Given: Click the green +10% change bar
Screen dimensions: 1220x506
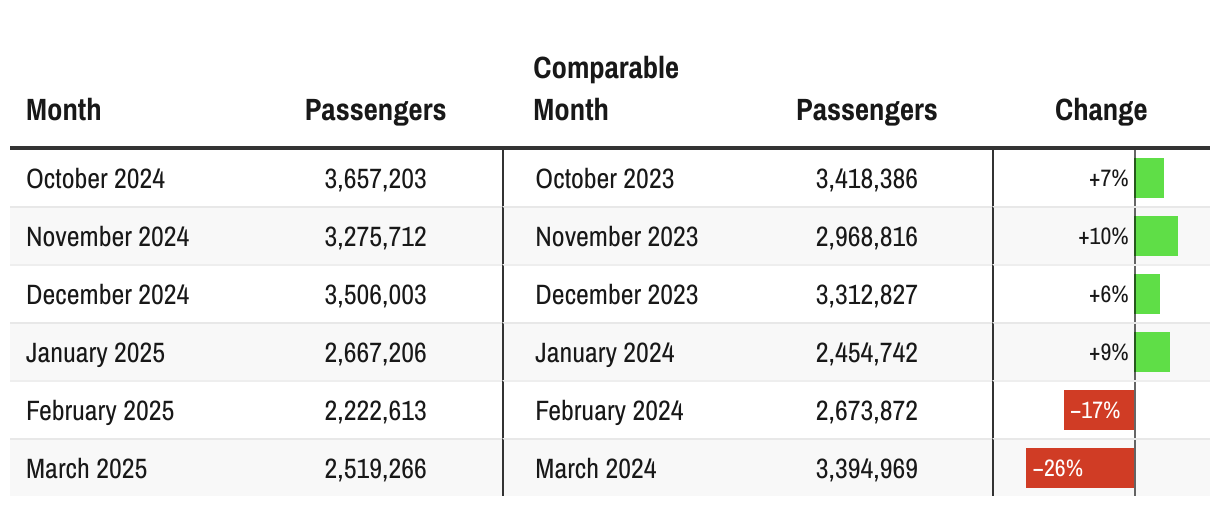Looking at the screenshot, I should pos(1157,237).
